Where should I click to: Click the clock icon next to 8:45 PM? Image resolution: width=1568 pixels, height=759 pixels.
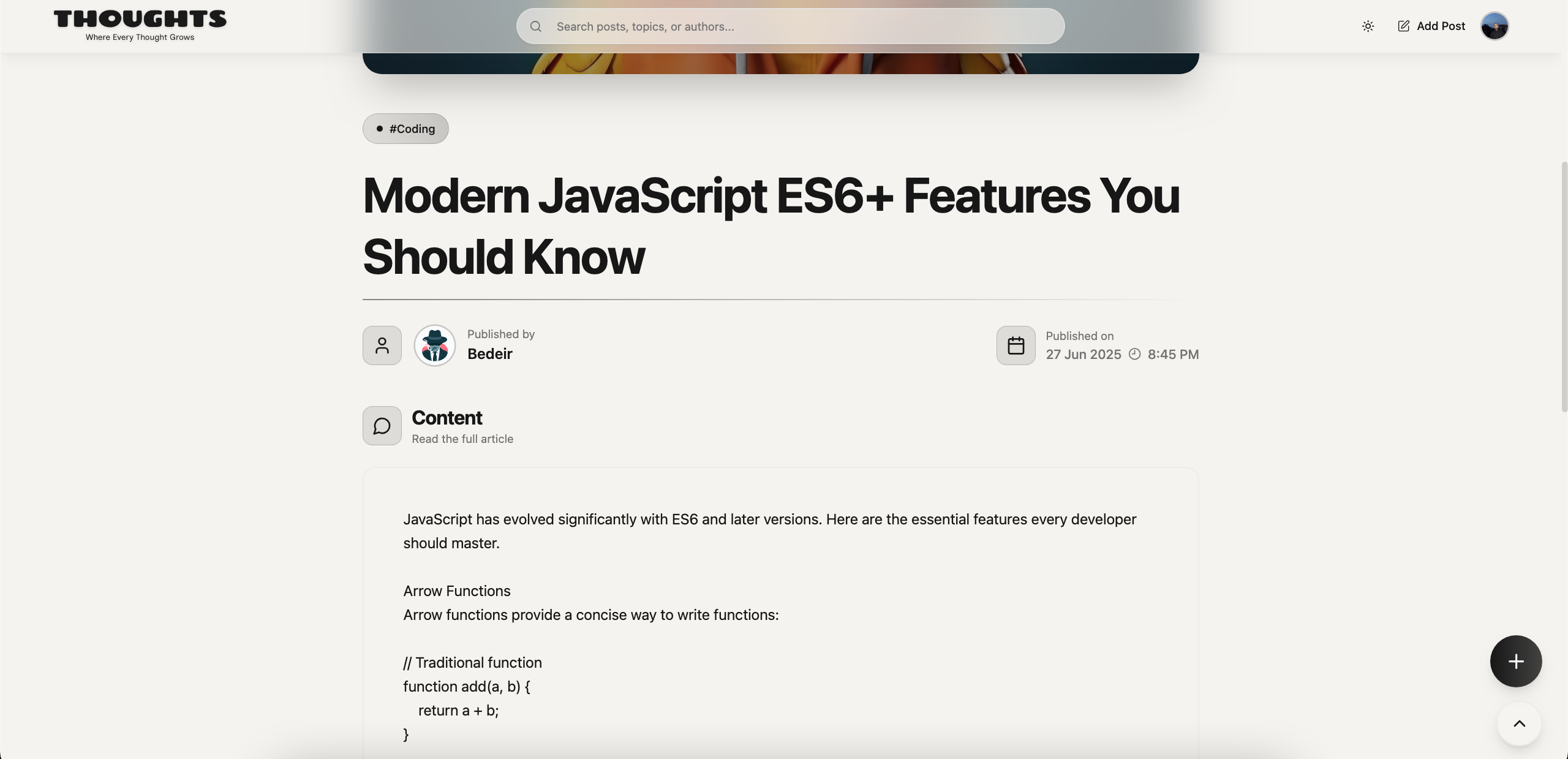(x=1134, y=355)
